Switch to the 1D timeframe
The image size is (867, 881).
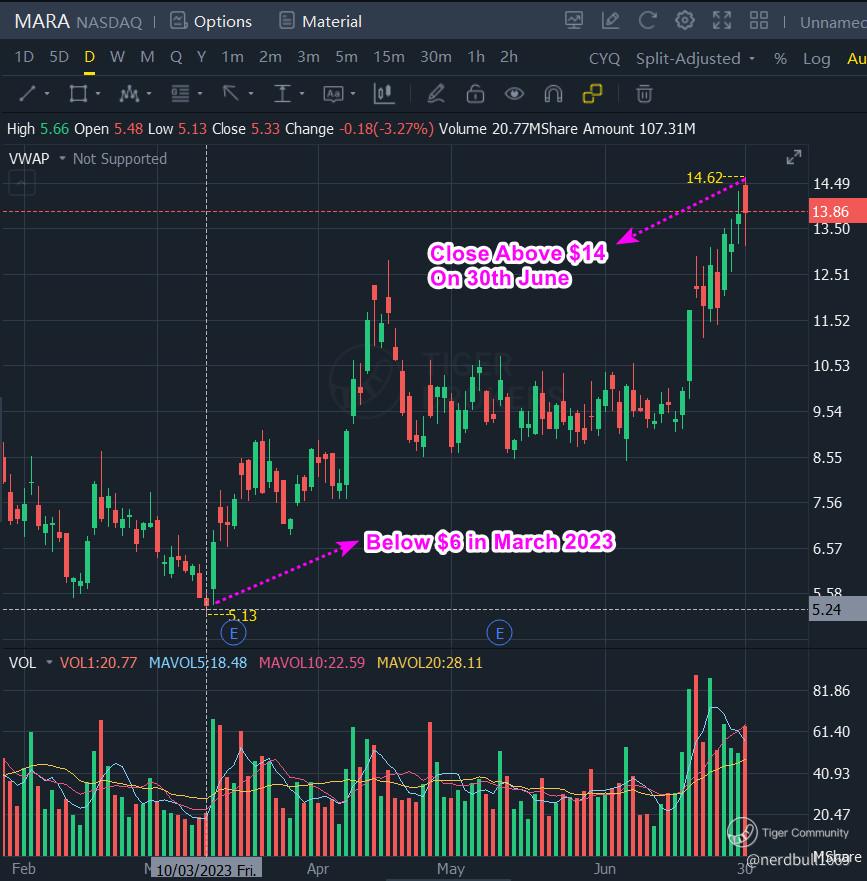[x=24, y=57]
